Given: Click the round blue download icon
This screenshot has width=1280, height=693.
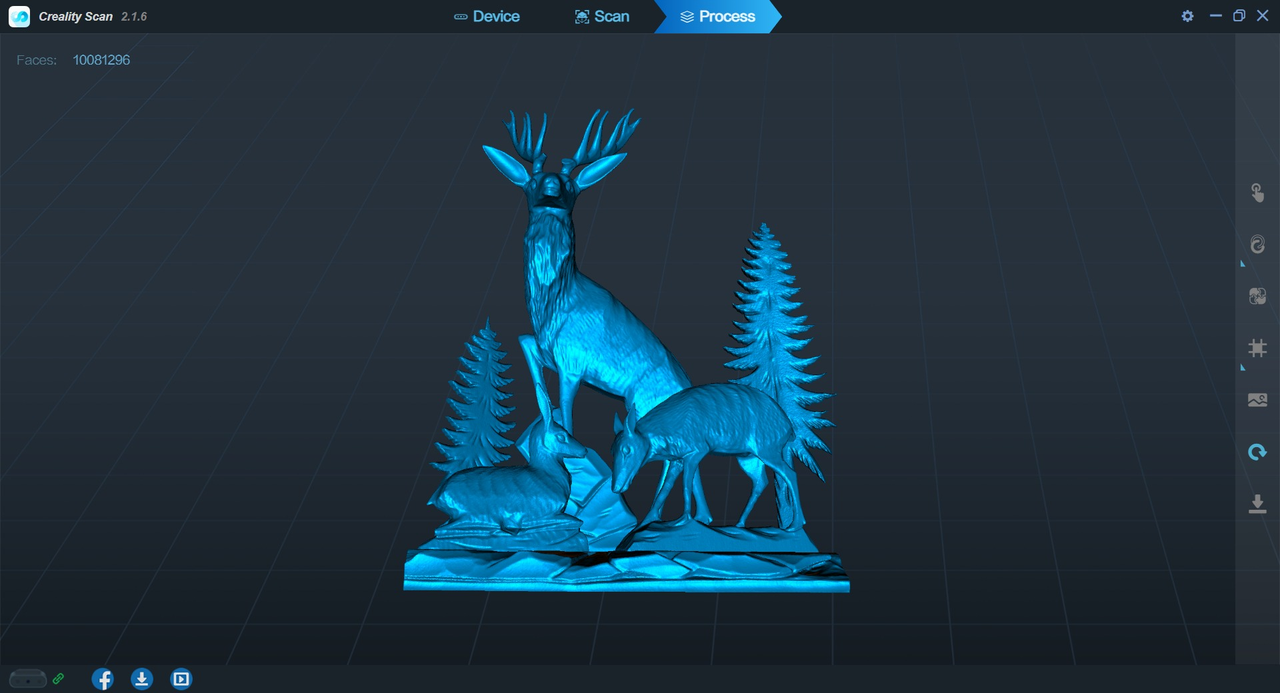Looking at the screenshot, I should point(142,679).
